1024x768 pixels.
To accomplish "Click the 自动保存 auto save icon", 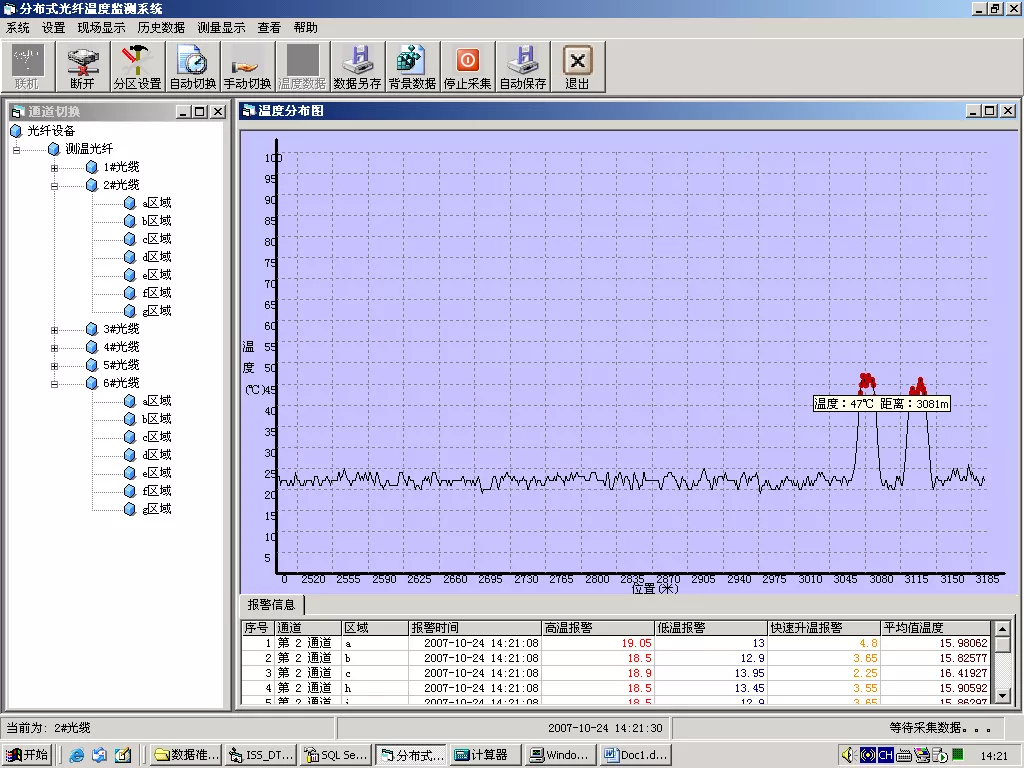I will (x=522, y=66).
